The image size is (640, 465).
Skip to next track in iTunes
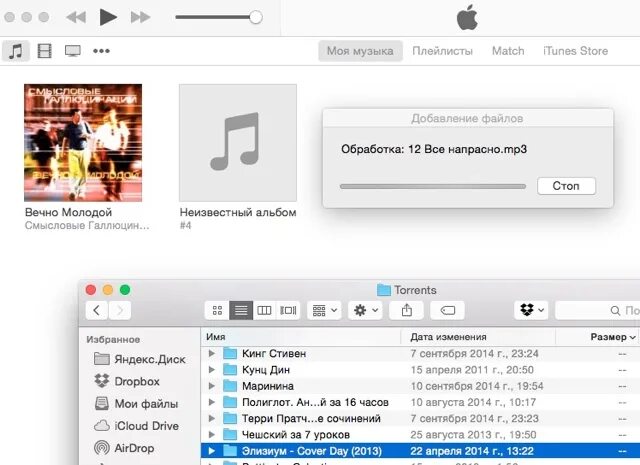140,17
